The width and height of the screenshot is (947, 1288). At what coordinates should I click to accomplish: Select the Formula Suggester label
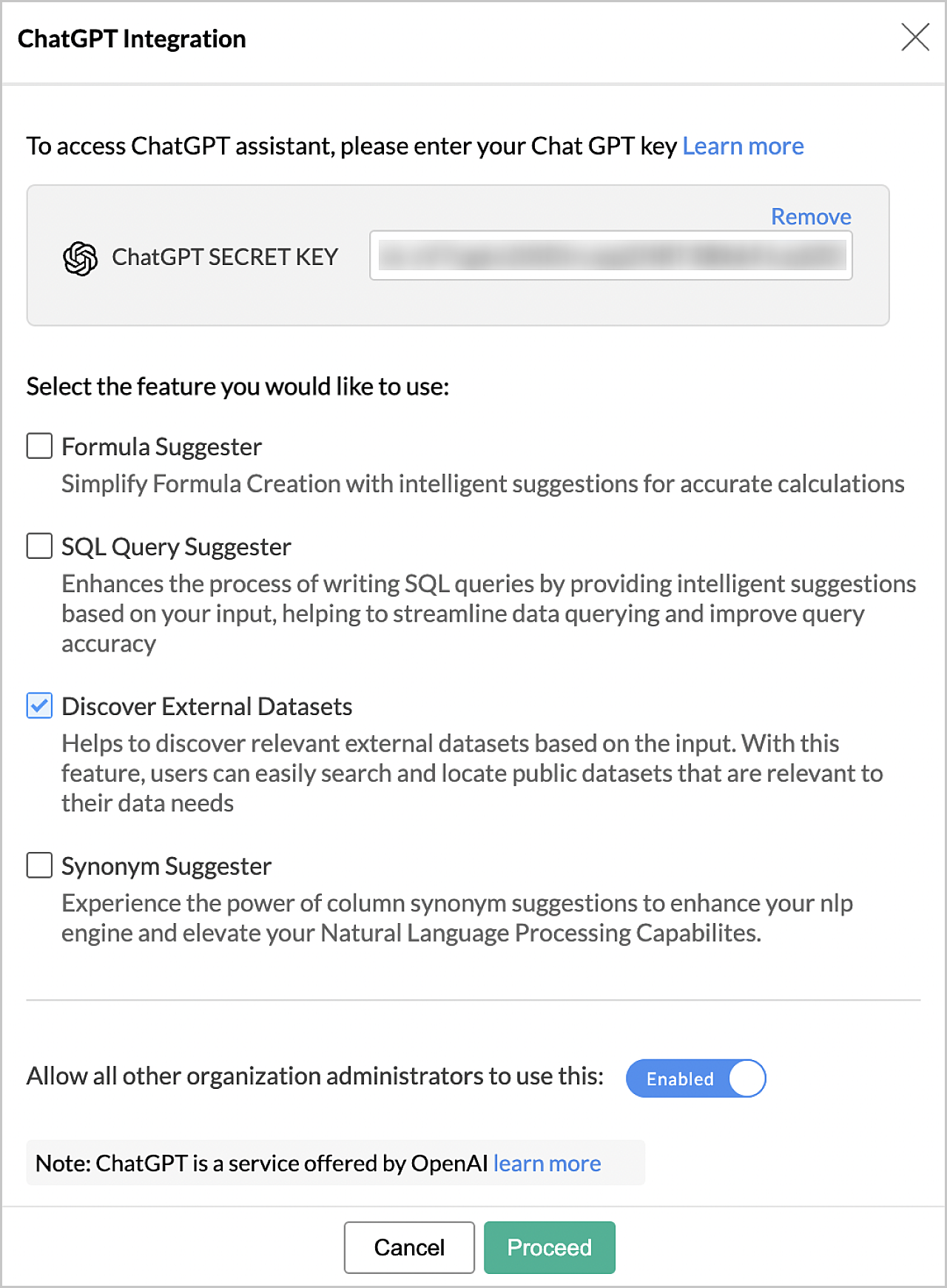[x=161, y=447]
